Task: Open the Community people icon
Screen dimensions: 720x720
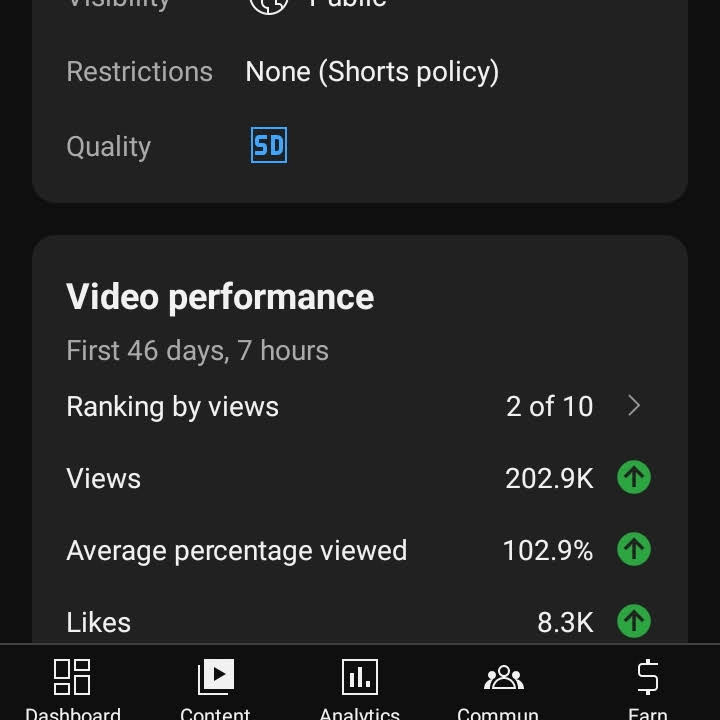Action: pos(504,677)
